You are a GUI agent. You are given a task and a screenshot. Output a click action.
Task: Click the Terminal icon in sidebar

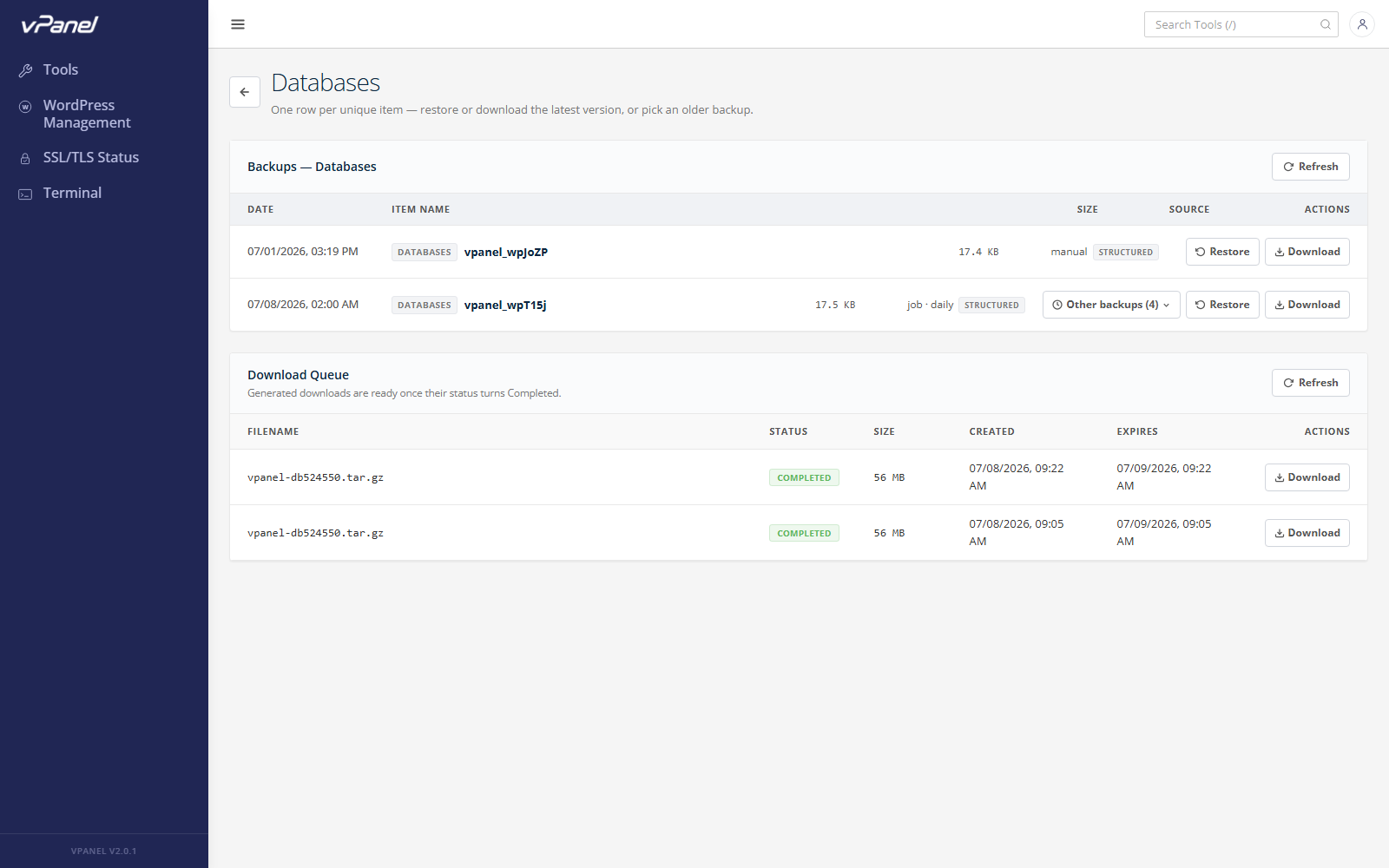pos(25,194)
